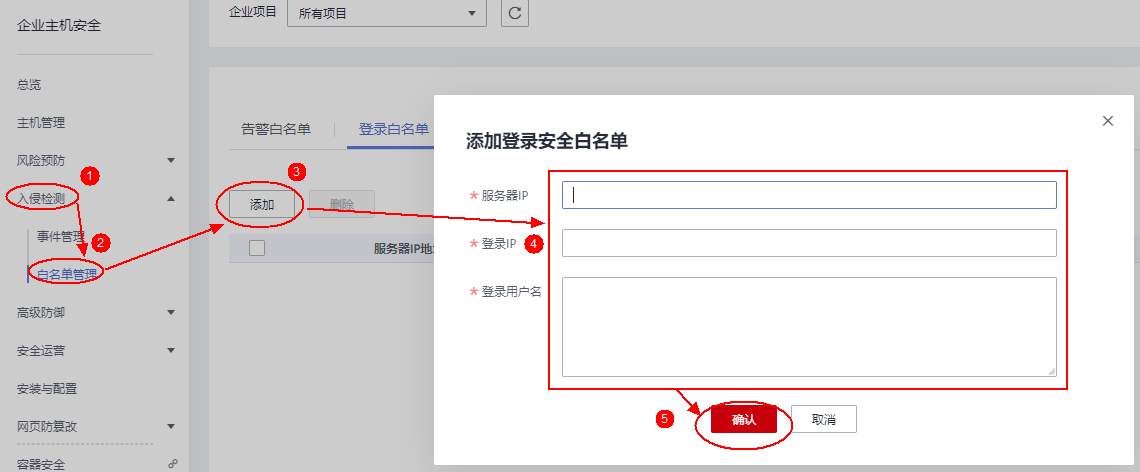Click the 企业主机安全 title
This screenshot has height=472, width=1140.
pos(59,25)
